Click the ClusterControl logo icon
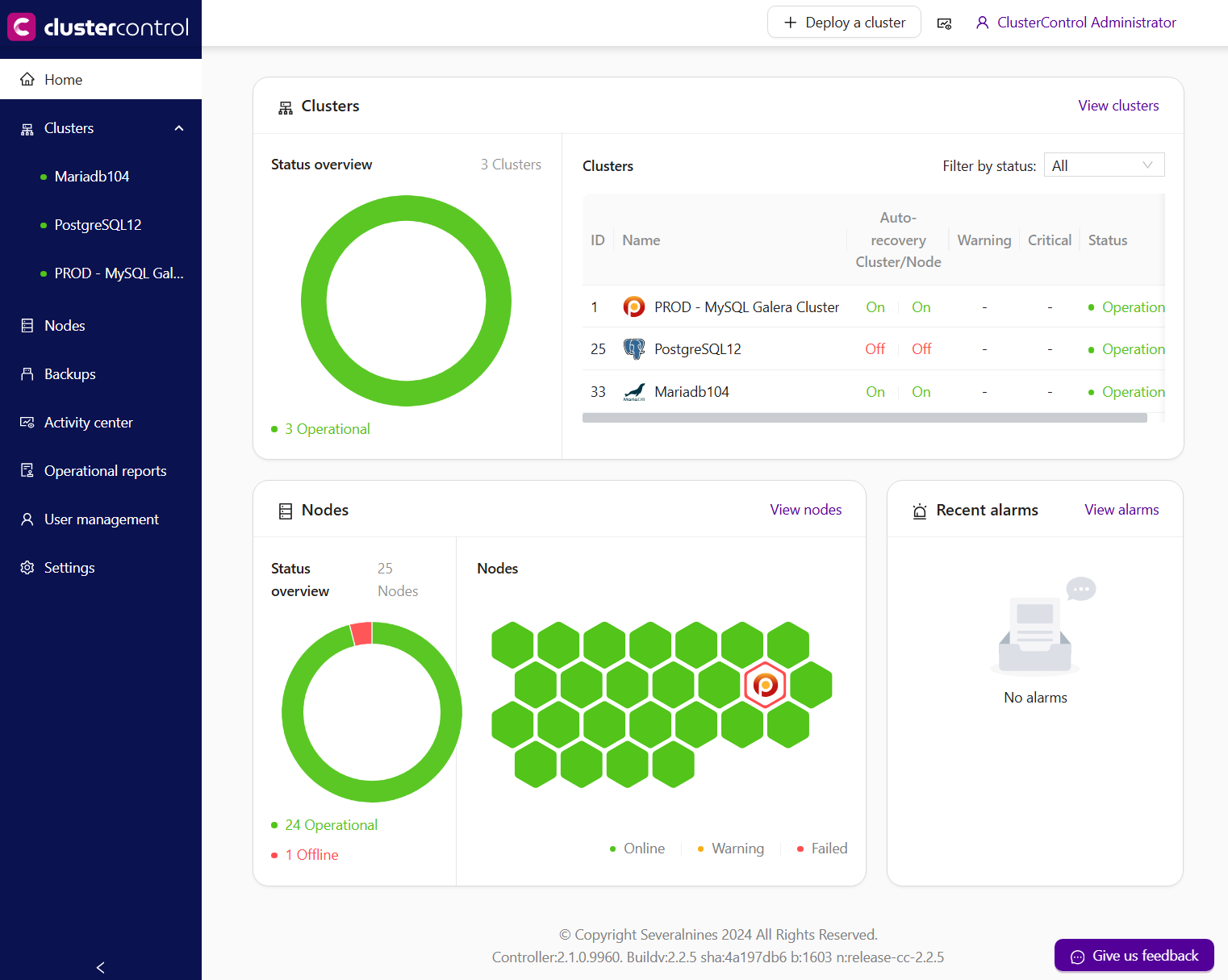Screen dimensions: 1228x980 pyautogui.click(x=22, y=27)
